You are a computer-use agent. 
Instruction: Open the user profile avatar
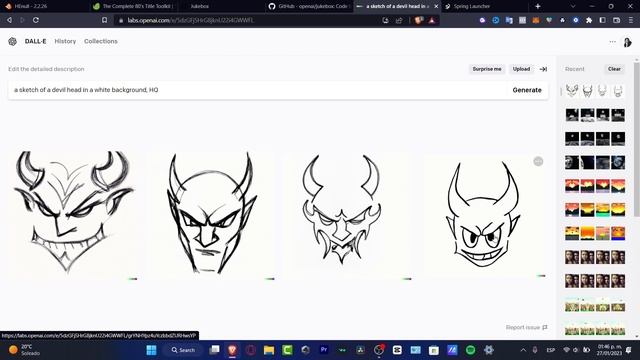click(627, 42)
